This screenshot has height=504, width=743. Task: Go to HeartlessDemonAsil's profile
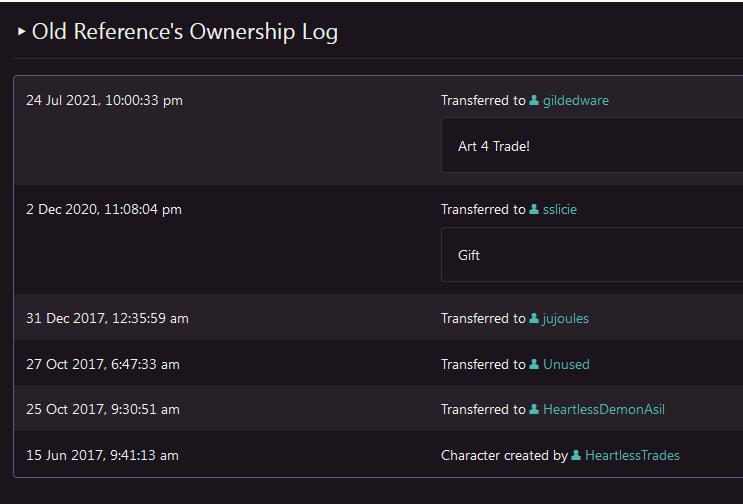tap(603, 409)
